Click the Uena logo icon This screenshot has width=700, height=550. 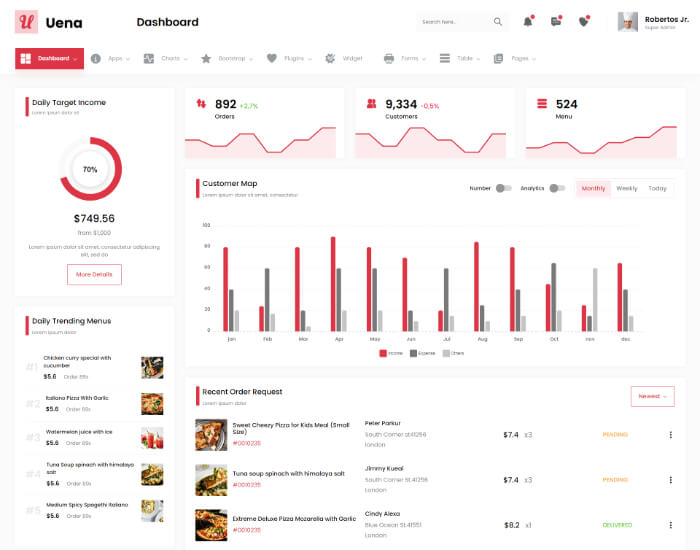[26, 22]
